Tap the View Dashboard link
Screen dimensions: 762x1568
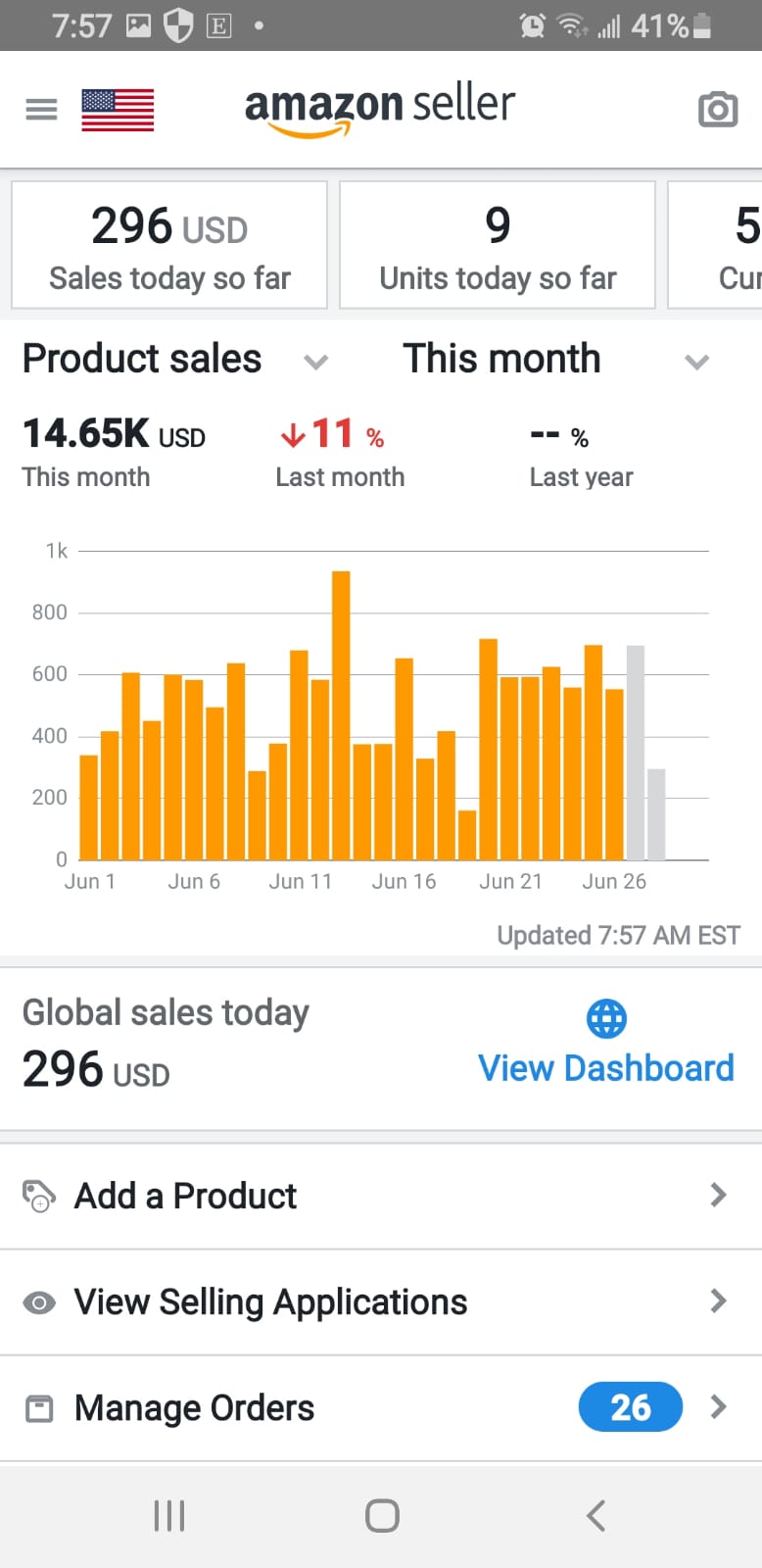point(605,1068)
